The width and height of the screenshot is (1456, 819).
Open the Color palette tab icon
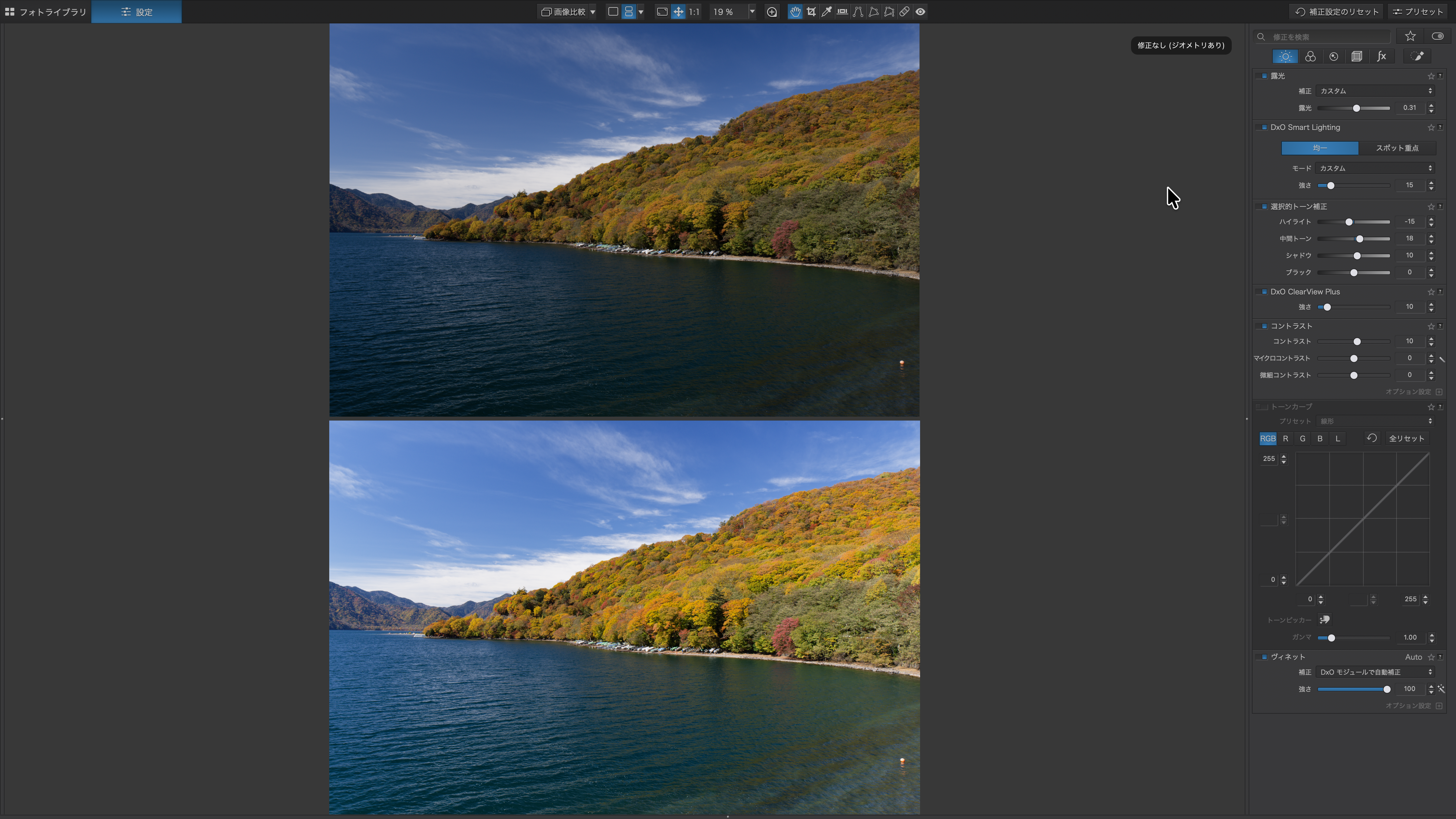click(1310, 57)
